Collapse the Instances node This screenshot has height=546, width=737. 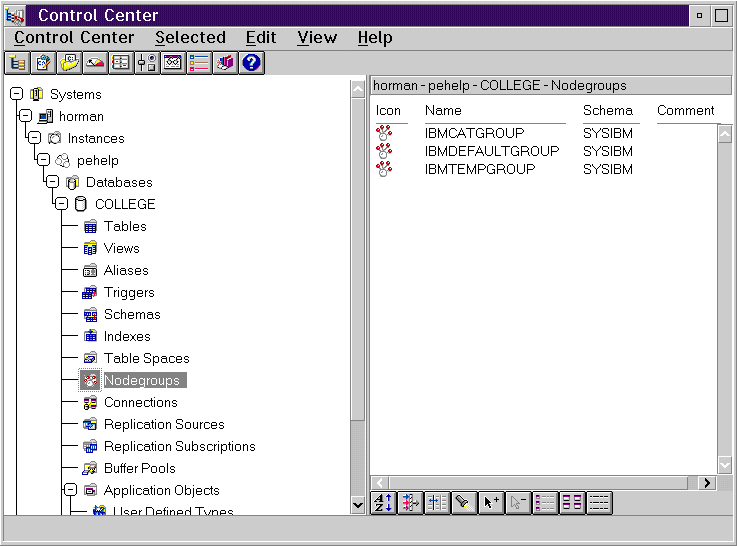(35, 137)
